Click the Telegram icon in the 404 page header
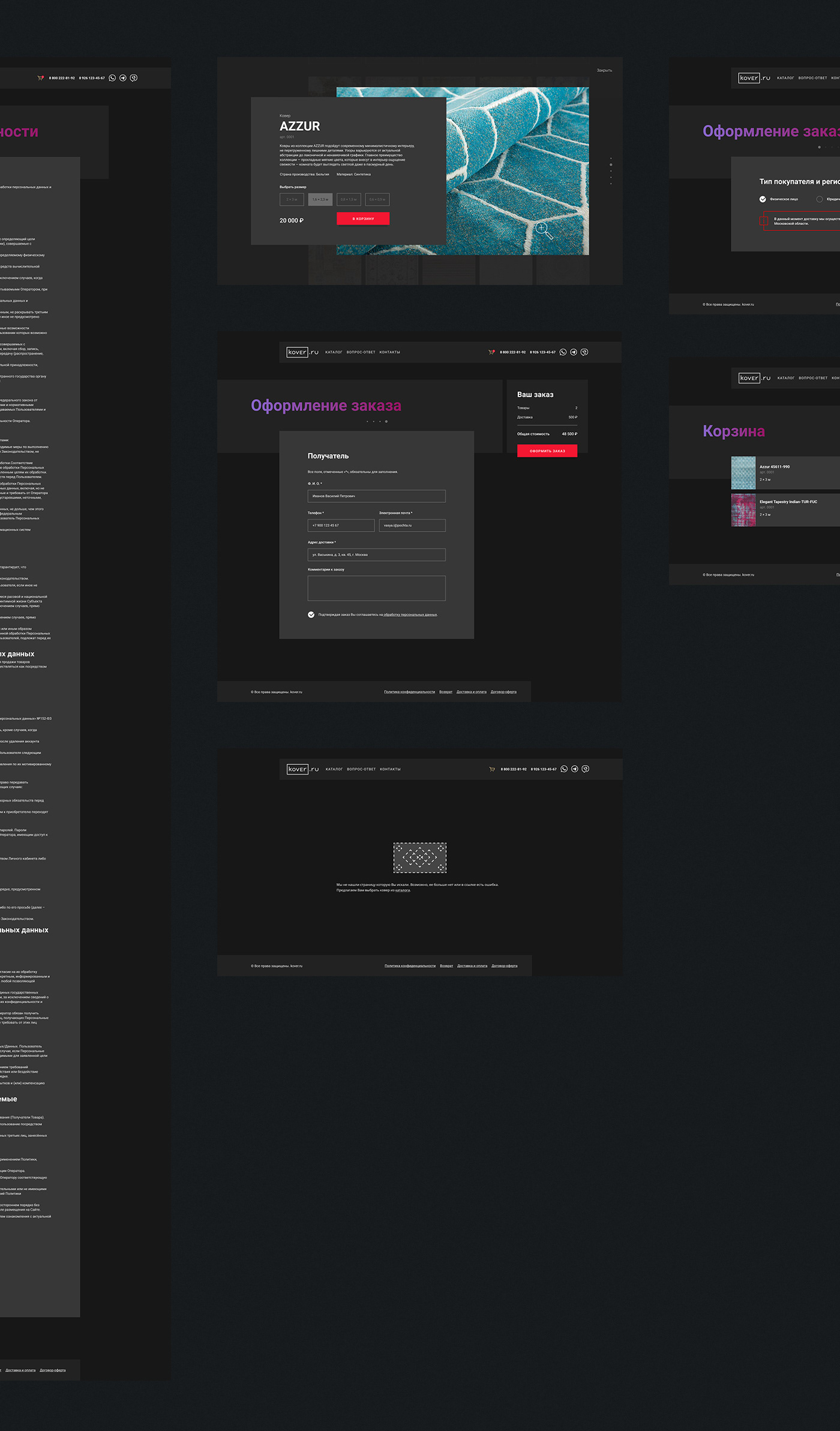The image size is (840, 1431). [x=575, y=769]
